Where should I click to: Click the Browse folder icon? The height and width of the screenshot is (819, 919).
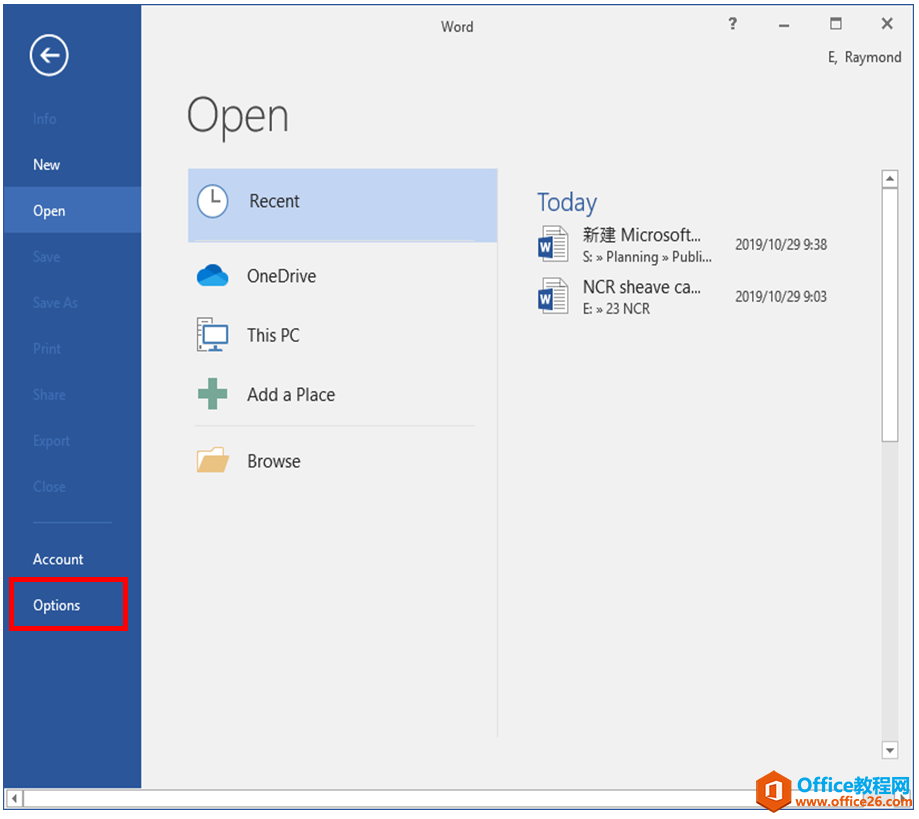(212, 461)
